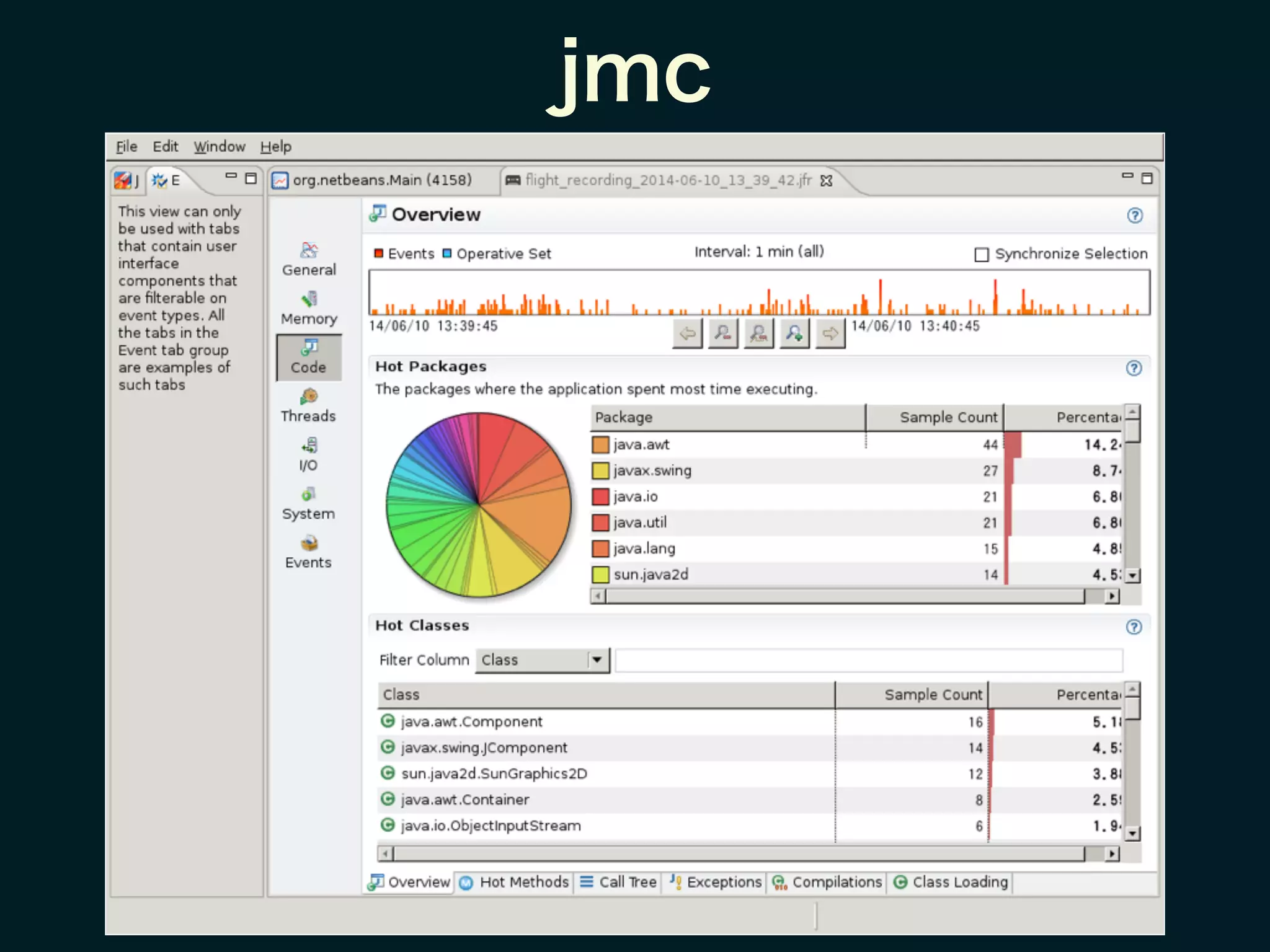Click the zoom in timeline icon
Viewport: 1270px width, 952px height.
(x=794, y=333)
